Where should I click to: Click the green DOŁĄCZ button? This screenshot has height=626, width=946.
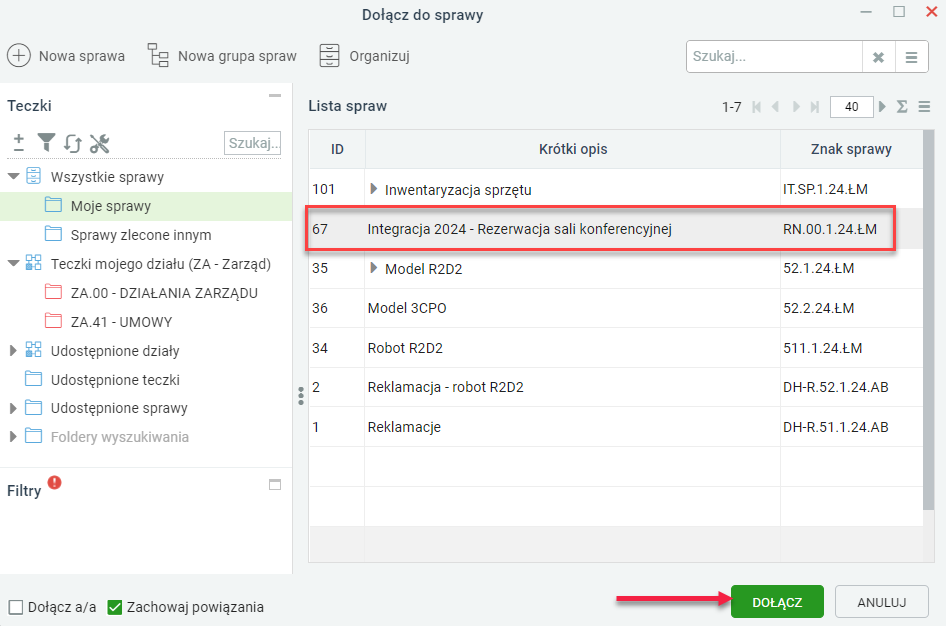pos(777,602)
